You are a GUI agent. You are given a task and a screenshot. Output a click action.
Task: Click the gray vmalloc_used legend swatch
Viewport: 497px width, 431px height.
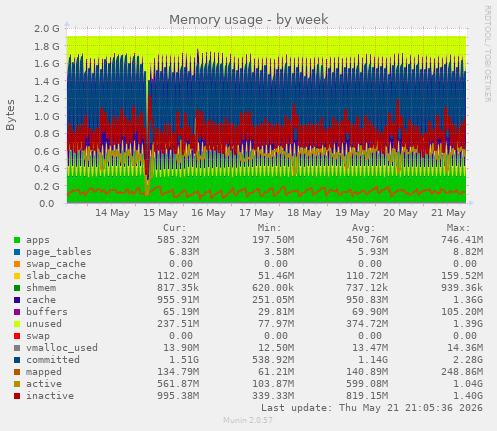click(x=17, y=348)
